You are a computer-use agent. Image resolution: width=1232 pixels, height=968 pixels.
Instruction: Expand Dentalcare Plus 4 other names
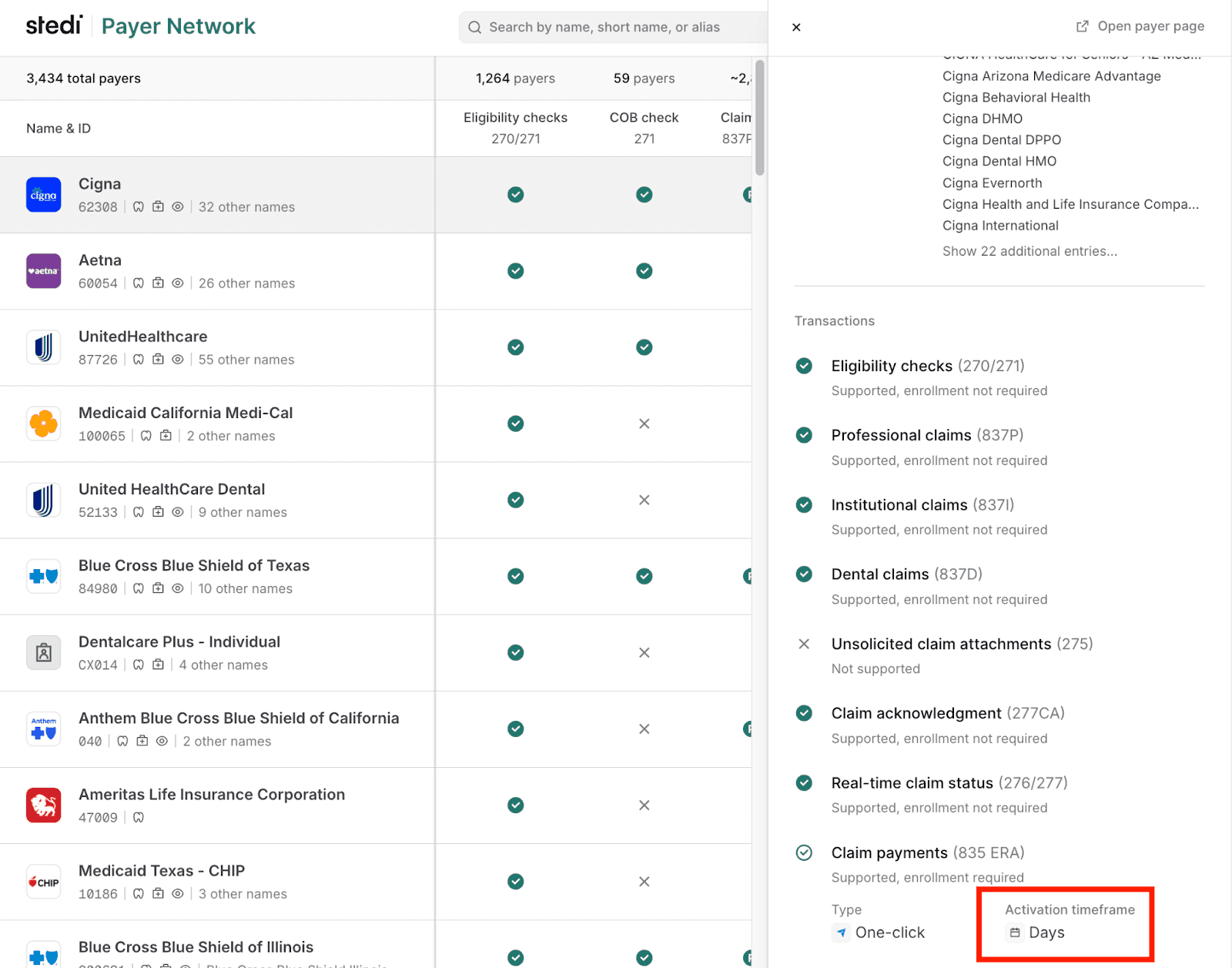[223, 665]
